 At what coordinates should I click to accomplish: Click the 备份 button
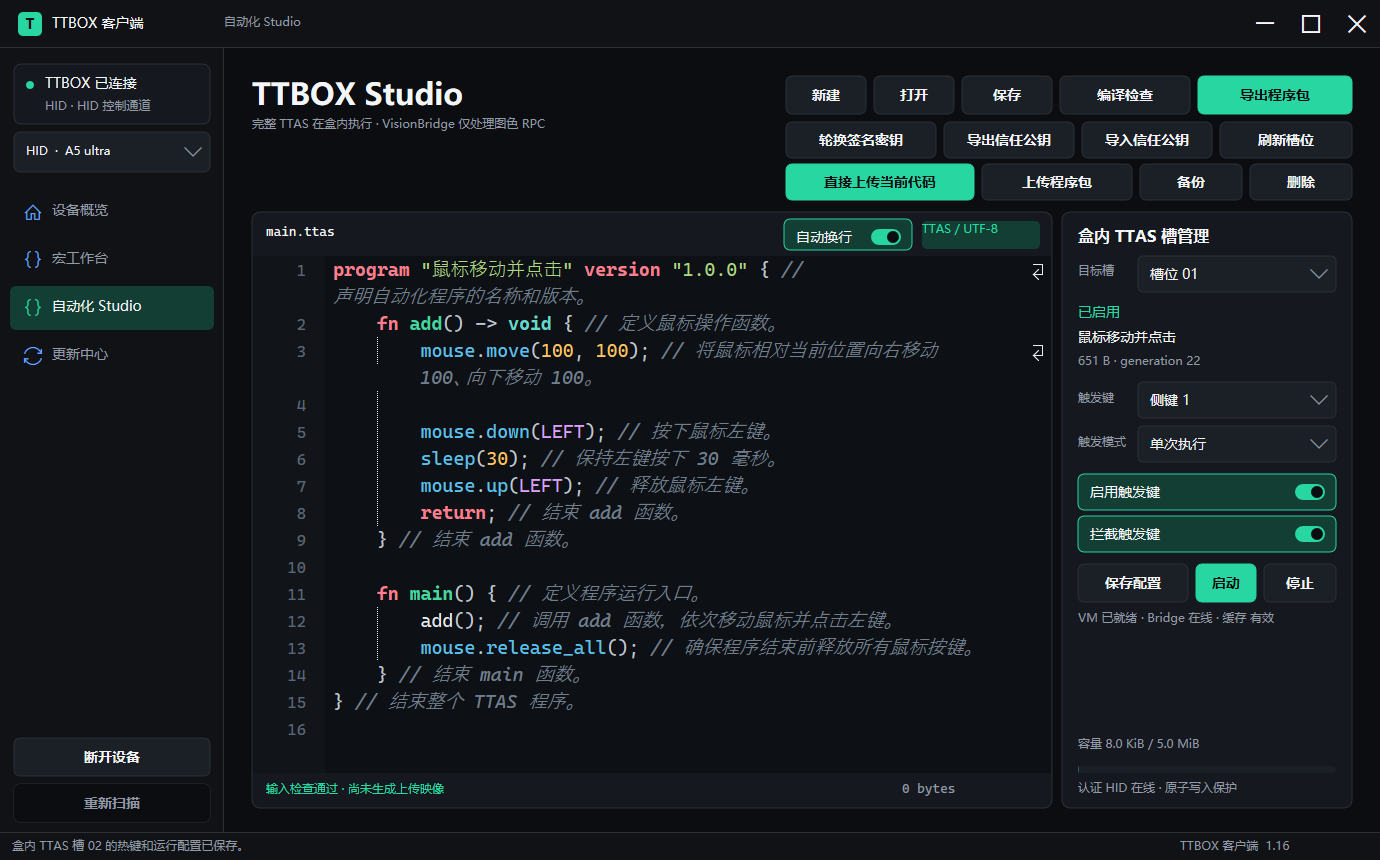1191,182
